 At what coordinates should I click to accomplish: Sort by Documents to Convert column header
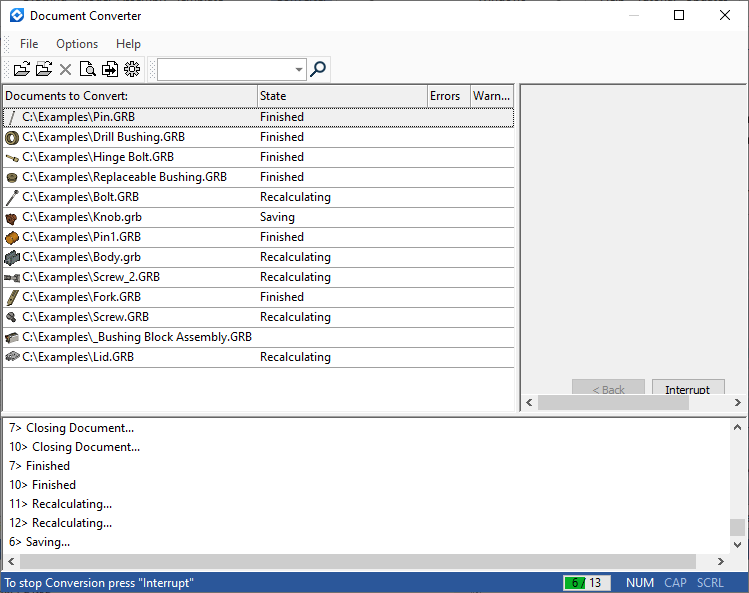point(130,96)
